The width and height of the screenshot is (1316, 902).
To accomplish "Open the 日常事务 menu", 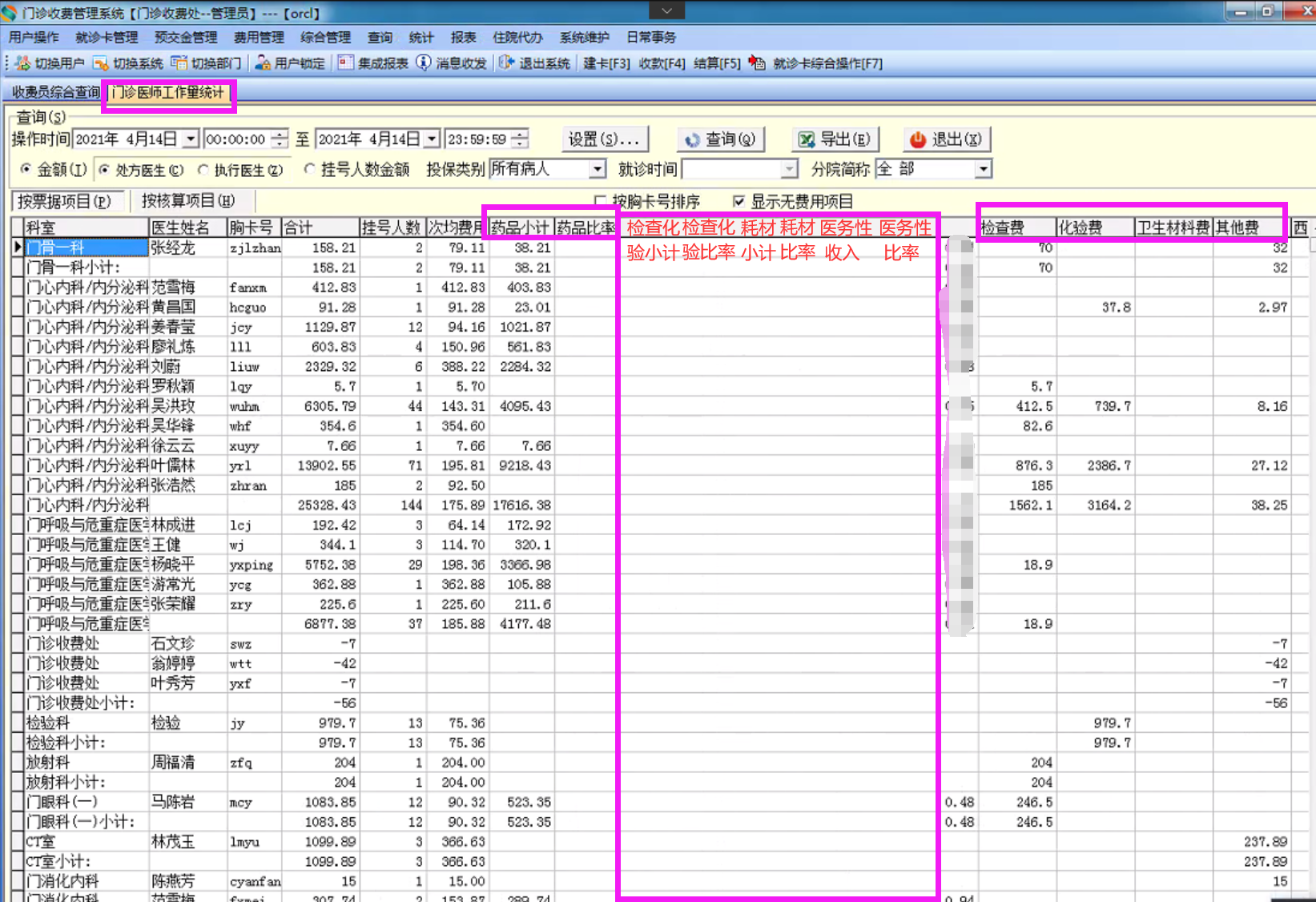I will (651, 38).
